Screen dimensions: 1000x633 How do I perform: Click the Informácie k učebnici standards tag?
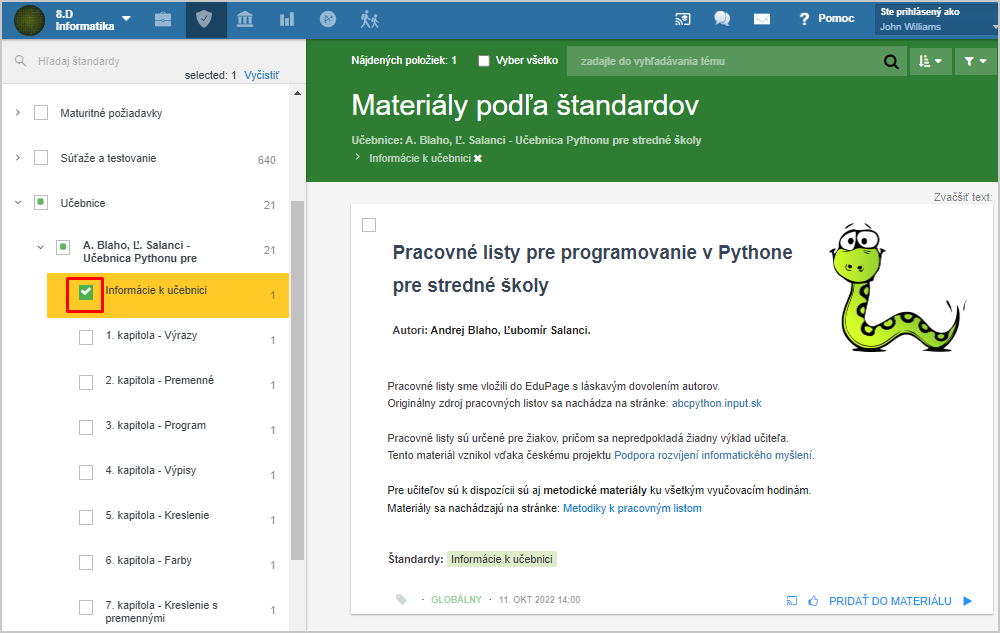(502, 559)
